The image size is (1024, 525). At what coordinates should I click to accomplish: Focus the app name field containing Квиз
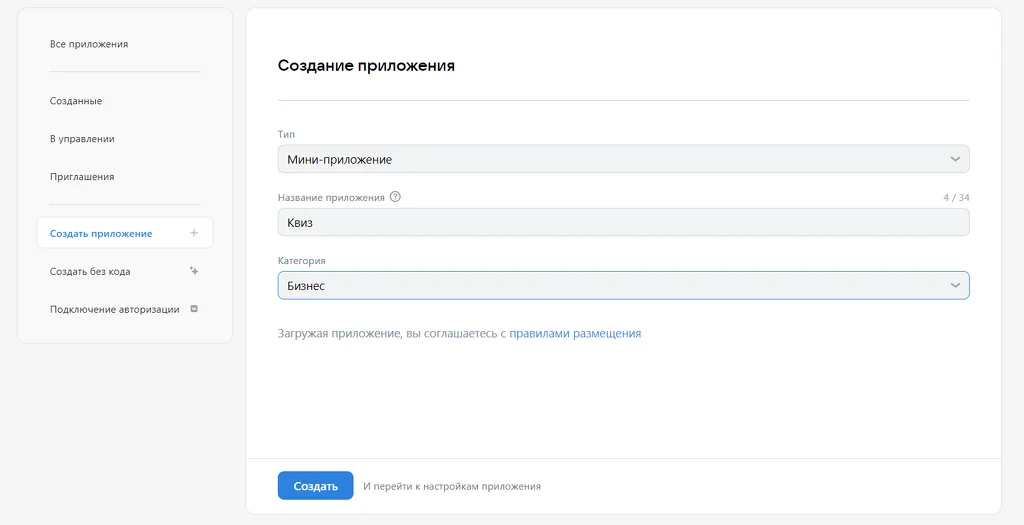coord(623,222)
